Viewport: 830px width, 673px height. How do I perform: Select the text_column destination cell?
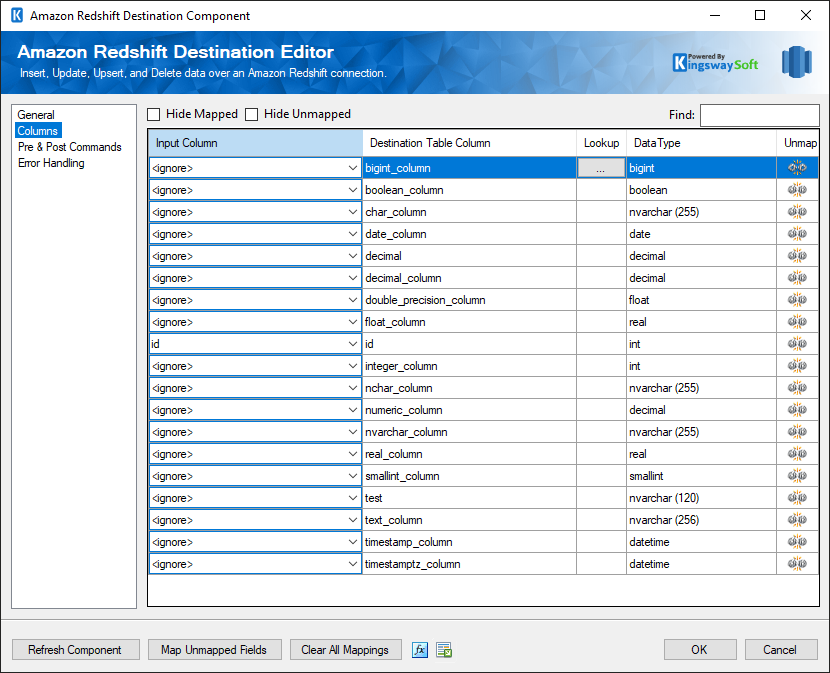470,520
